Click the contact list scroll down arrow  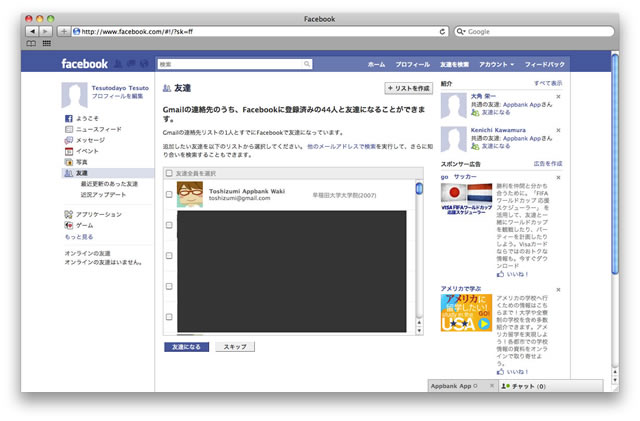tap(419, 330)
